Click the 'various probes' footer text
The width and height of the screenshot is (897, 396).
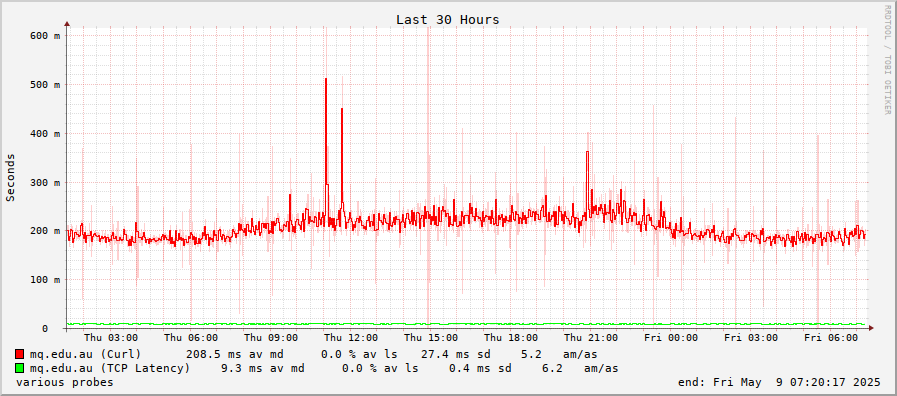click(x=65, y=382)
